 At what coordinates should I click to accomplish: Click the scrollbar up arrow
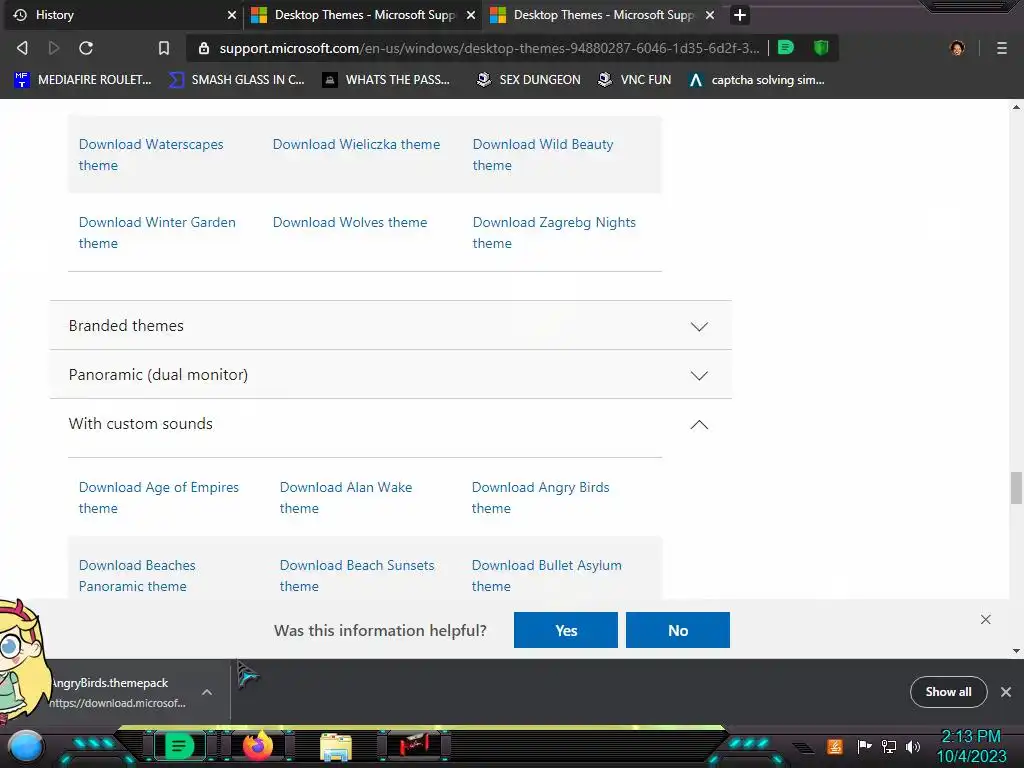pos(1016,106)
